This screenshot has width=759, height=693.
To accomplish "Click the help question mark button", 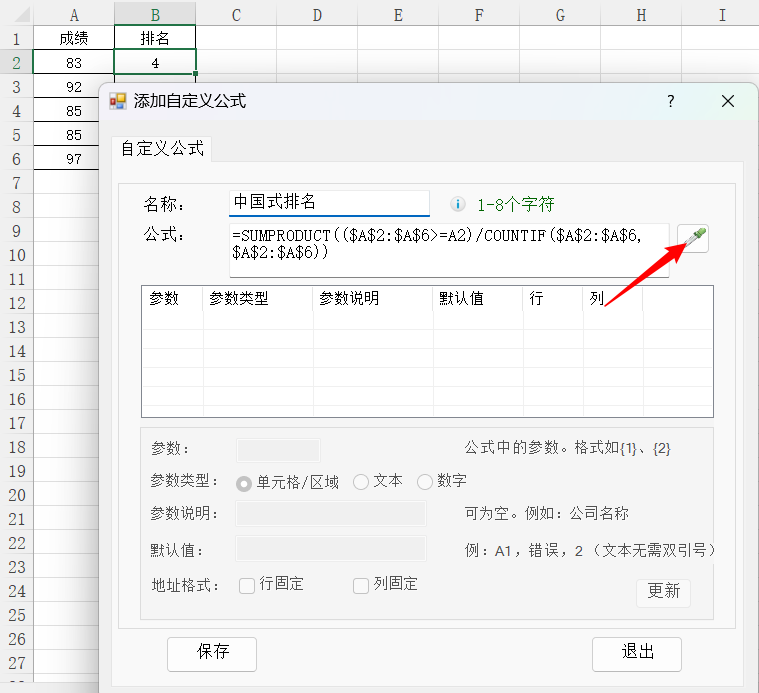I will (671, 101).
